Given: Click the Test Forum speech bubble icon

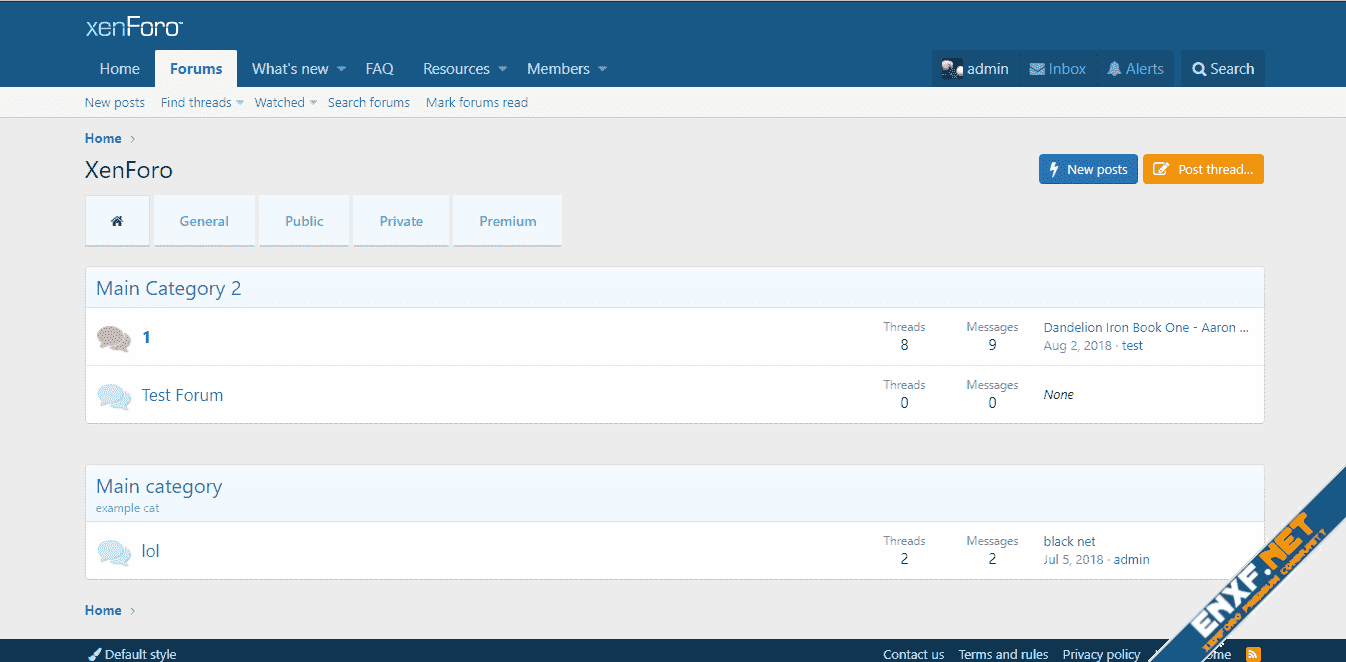Looking at the screenshot, I should [114, 396].
